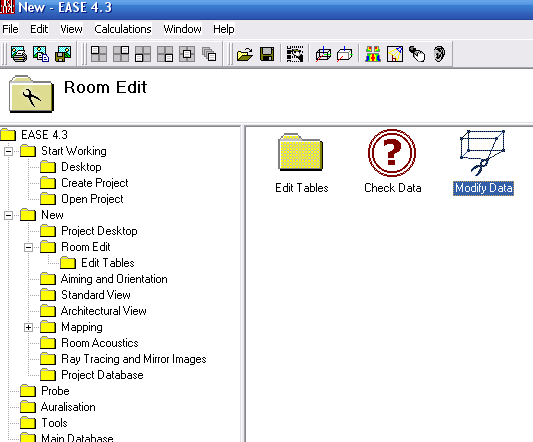Select the New folder in the tree

click(52, 215)
